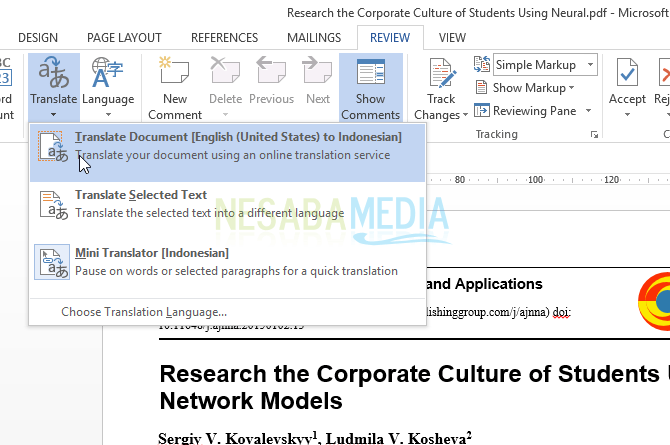This screenshot has height=445, width=670.
Task: Click the Accept change checkmark icon
Action: [627, 72]
